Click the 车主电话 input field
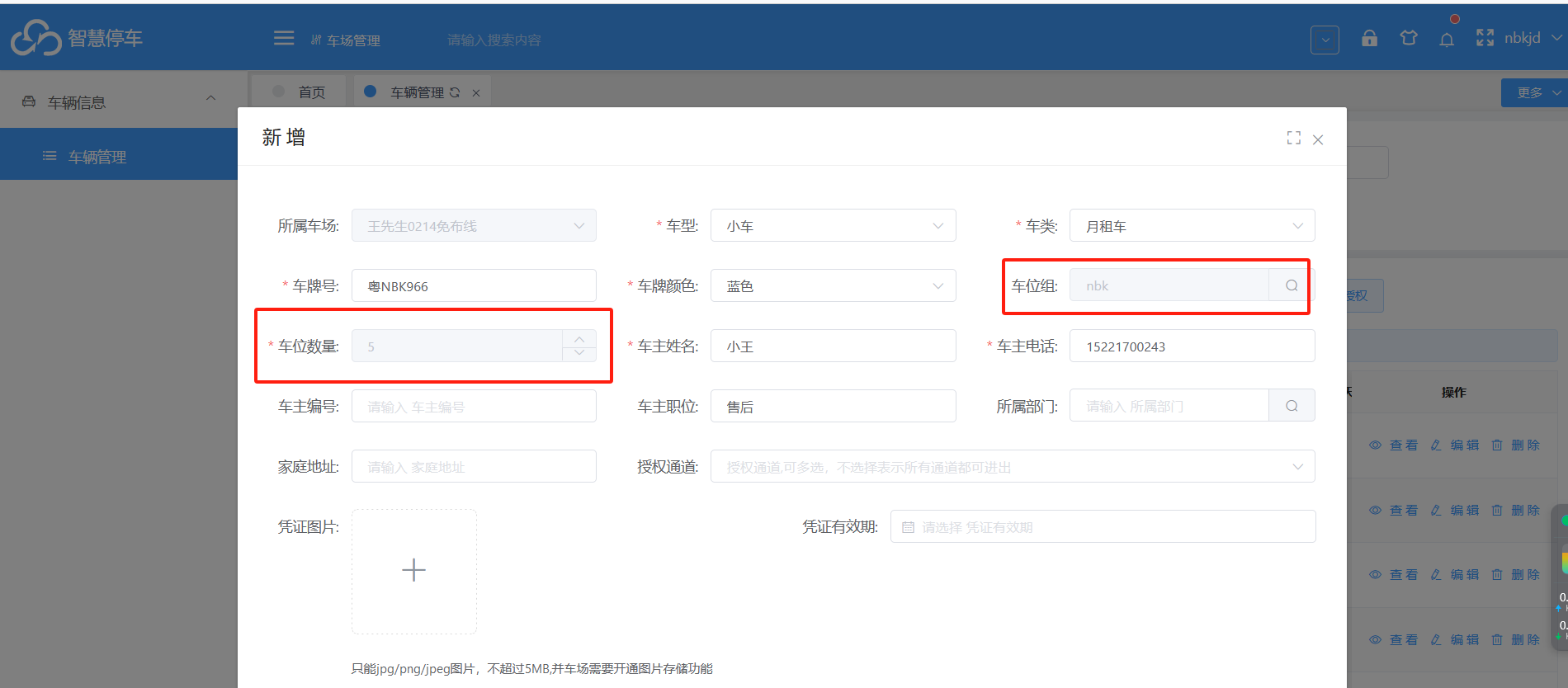 point(1193,346)
